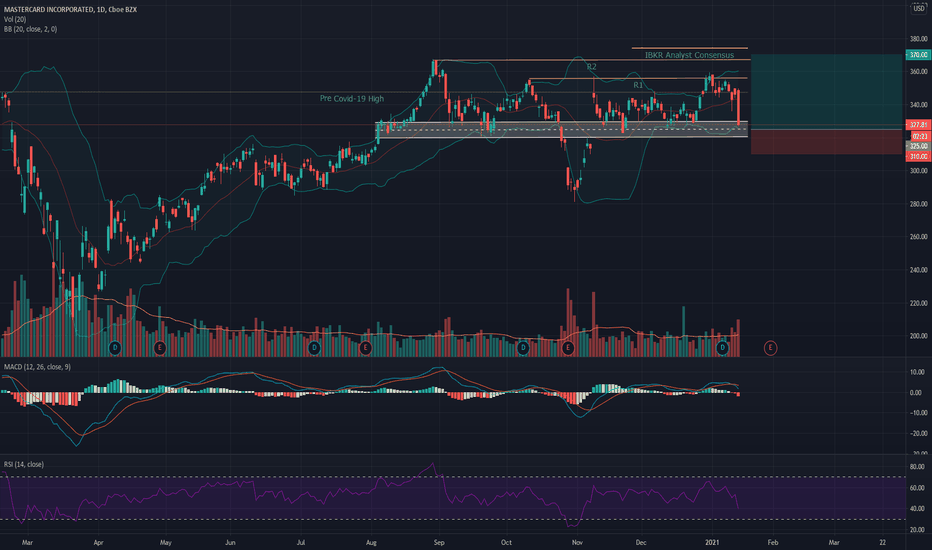The image size is (932, 550).
Task: Click the dividend D marker in October
Action: 523,348
